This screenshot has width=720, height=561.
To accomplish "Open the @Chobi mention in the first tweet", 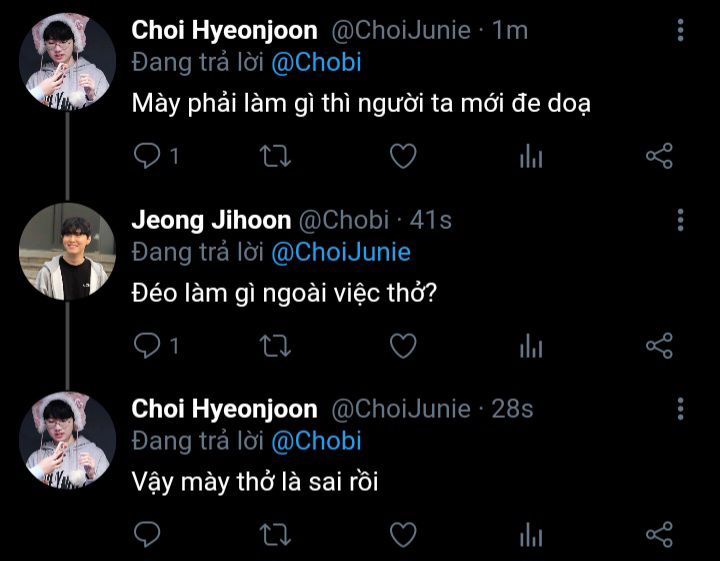I will pos(316,62).
